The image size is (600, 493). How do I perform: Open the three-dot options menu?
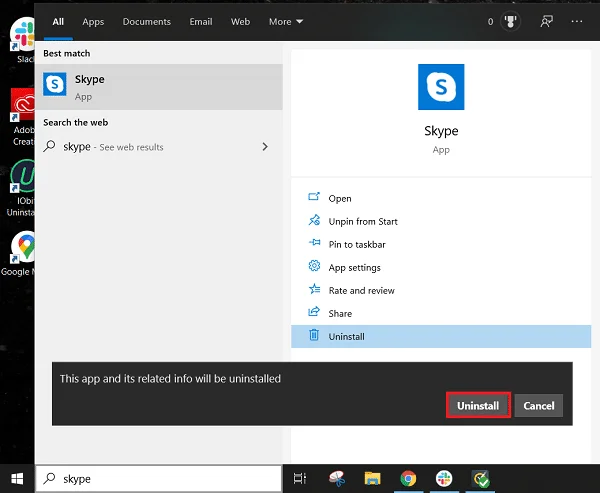(577, 21)
